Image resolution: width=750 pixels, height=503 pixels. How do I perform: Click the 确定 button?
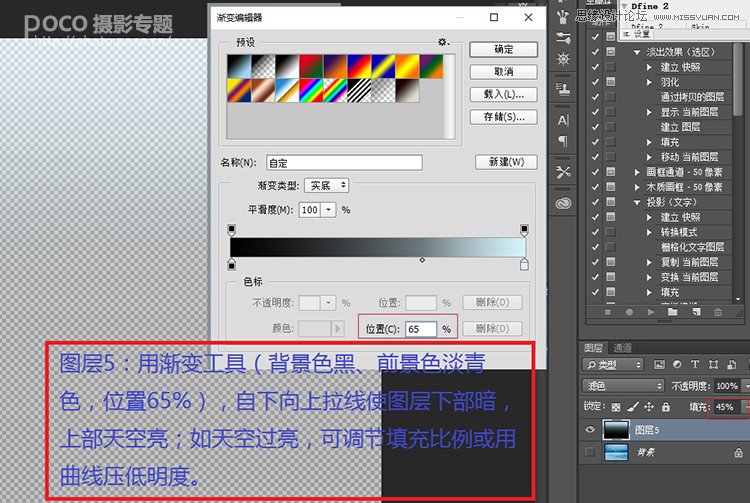(x=504, y=49)
